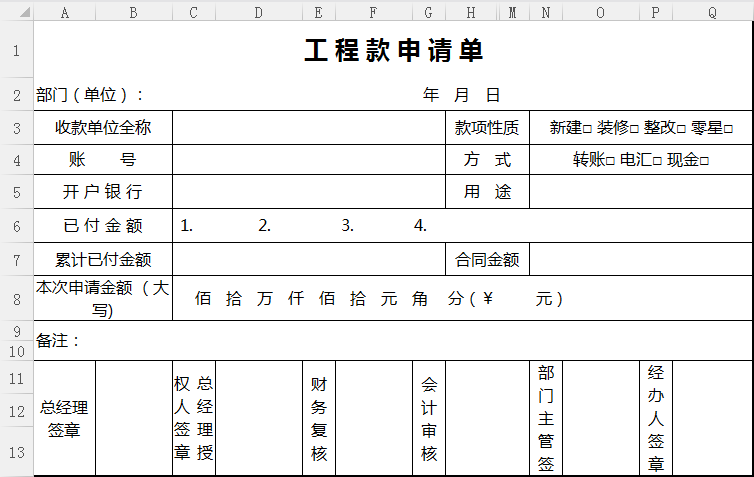Select column A header

tap(65, 12)
